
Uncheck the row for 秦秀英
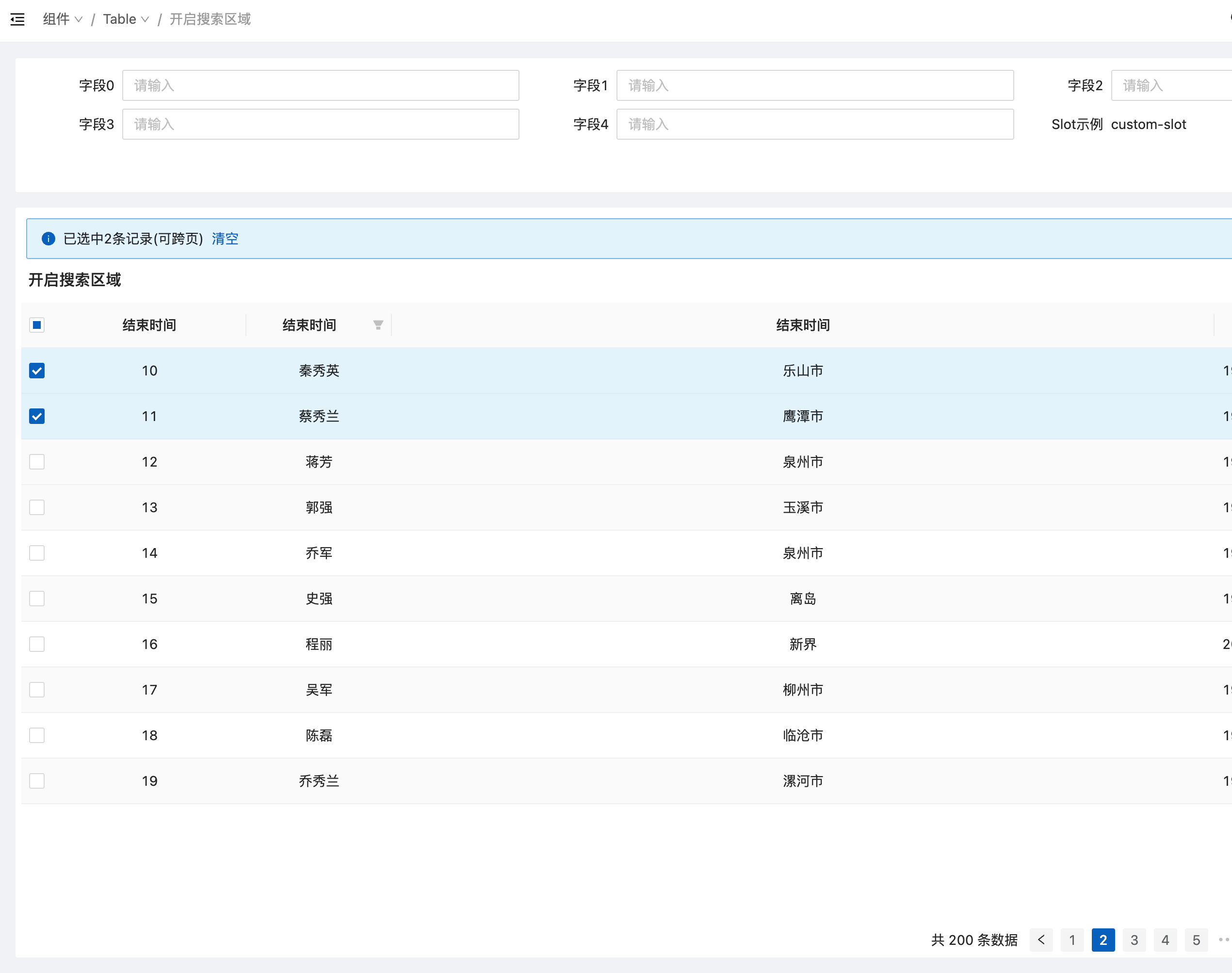(36, 370)
